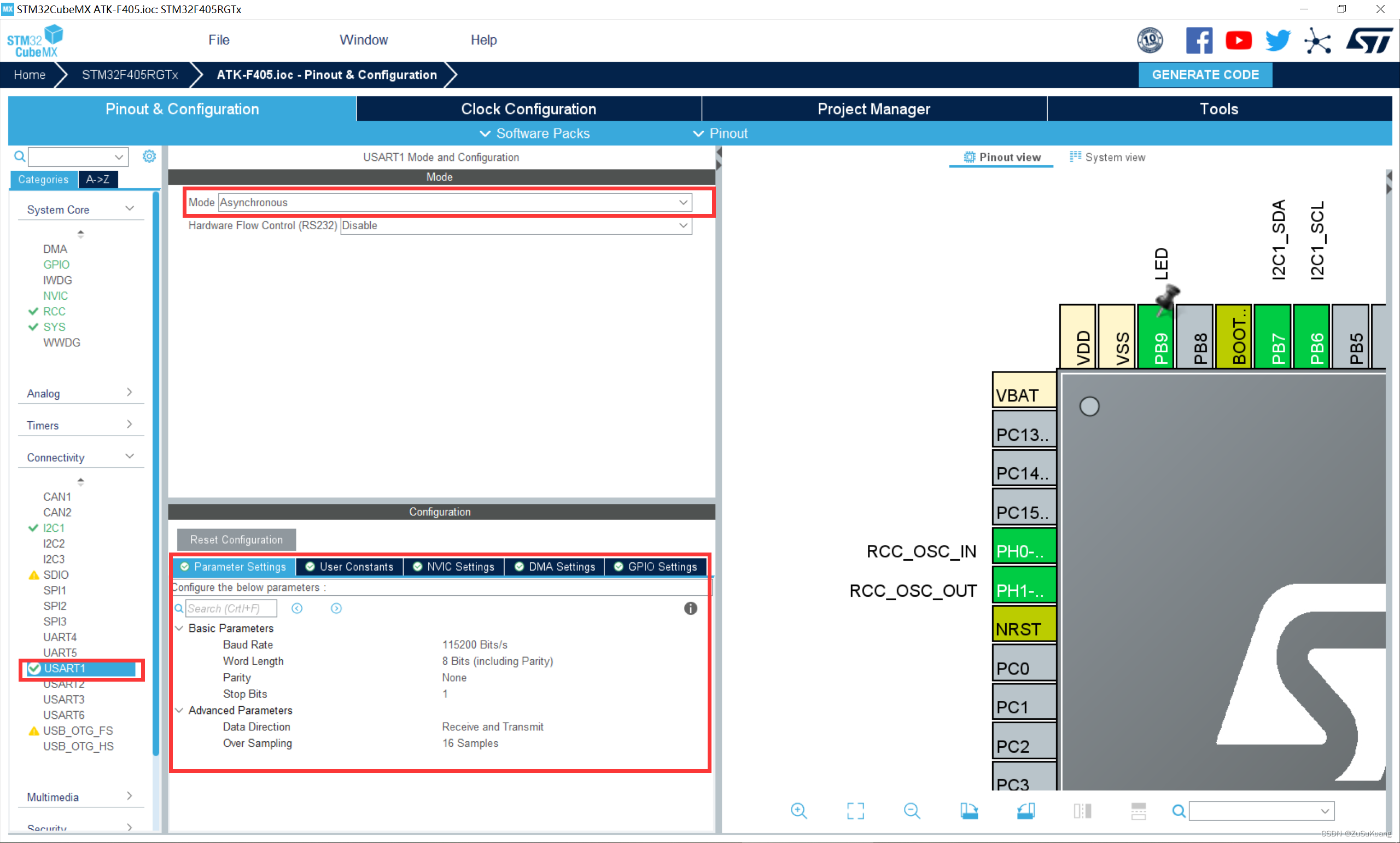This screenshot has height=843, width=1400.
Task: Click the fit-to-screen icon below pinout
Action: [x=855, y=811]
